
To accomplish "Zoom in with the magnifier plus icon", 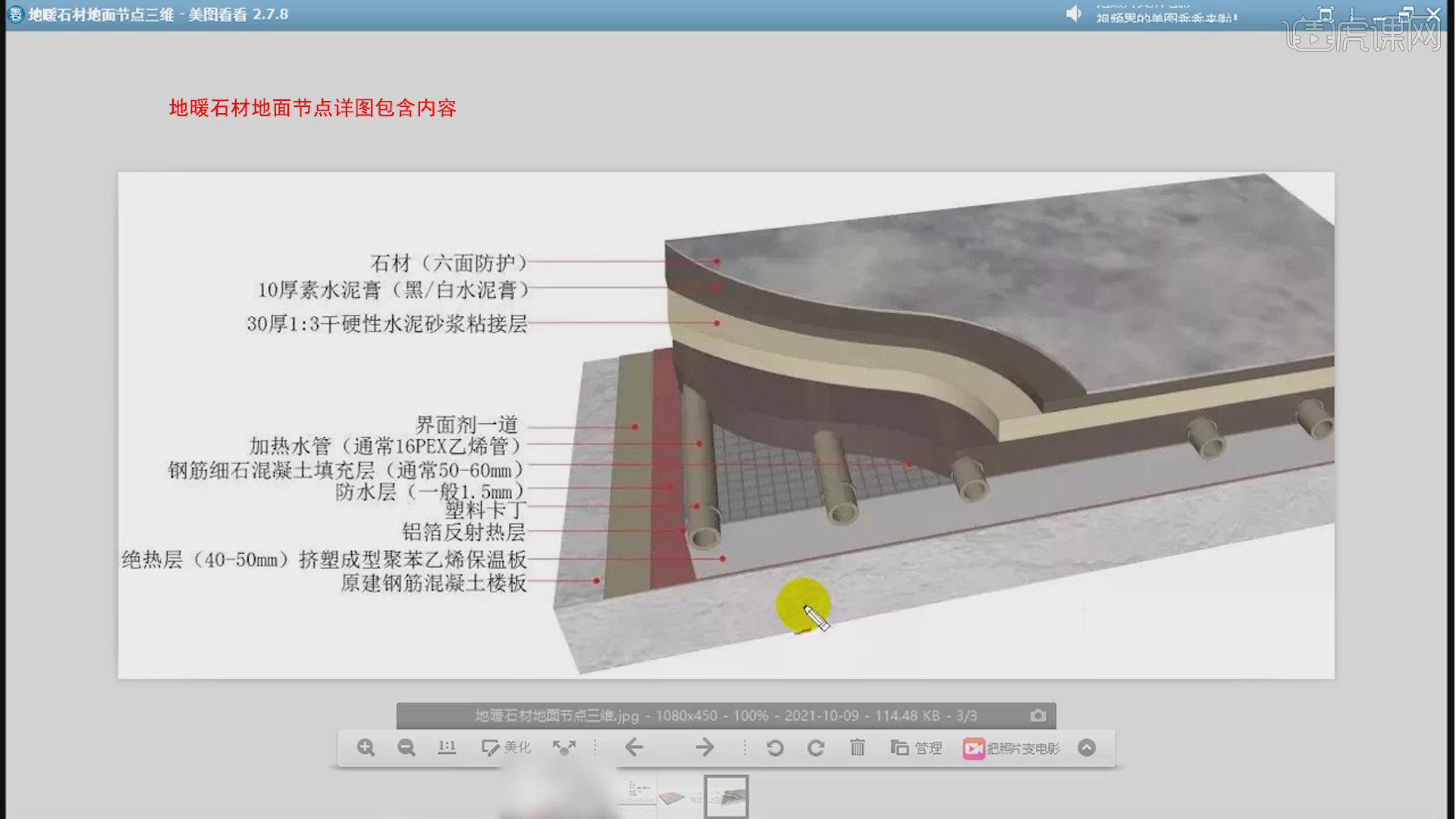I will [366, 748].
